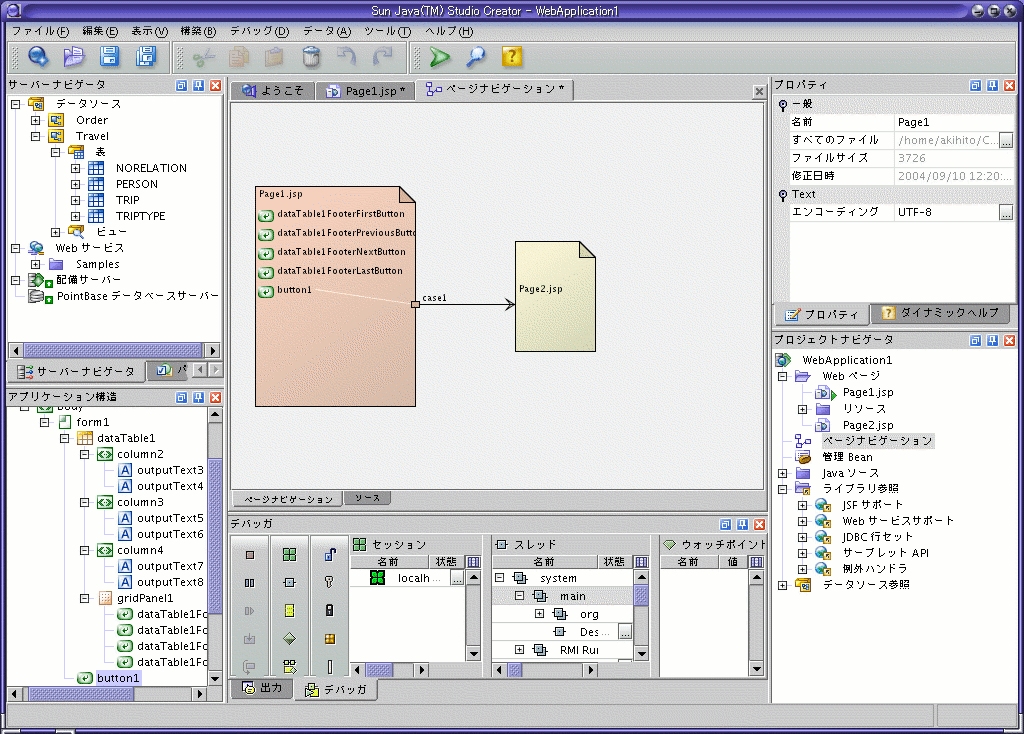
Task: Select button1 in the application outline
Action: (x=118, y=678)
